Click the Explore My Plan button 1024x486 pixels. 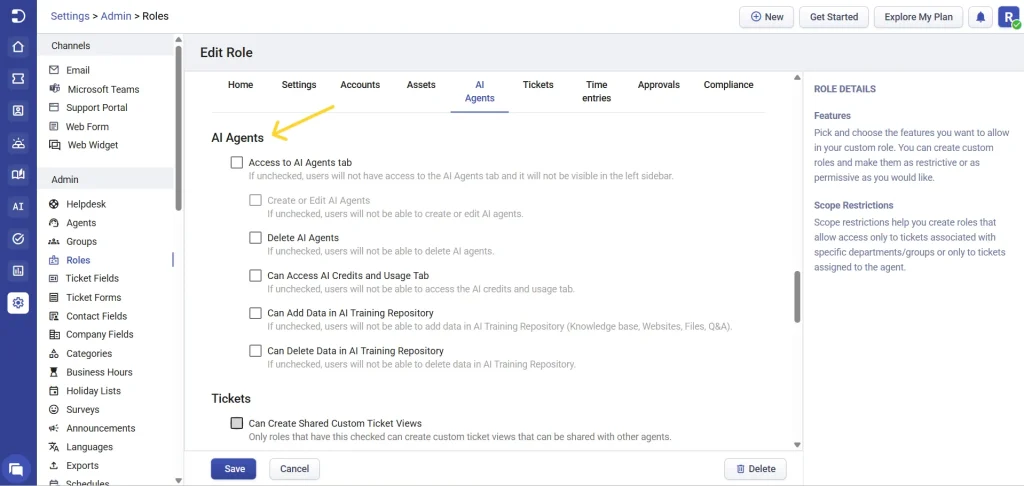click(x=919, y=17)
